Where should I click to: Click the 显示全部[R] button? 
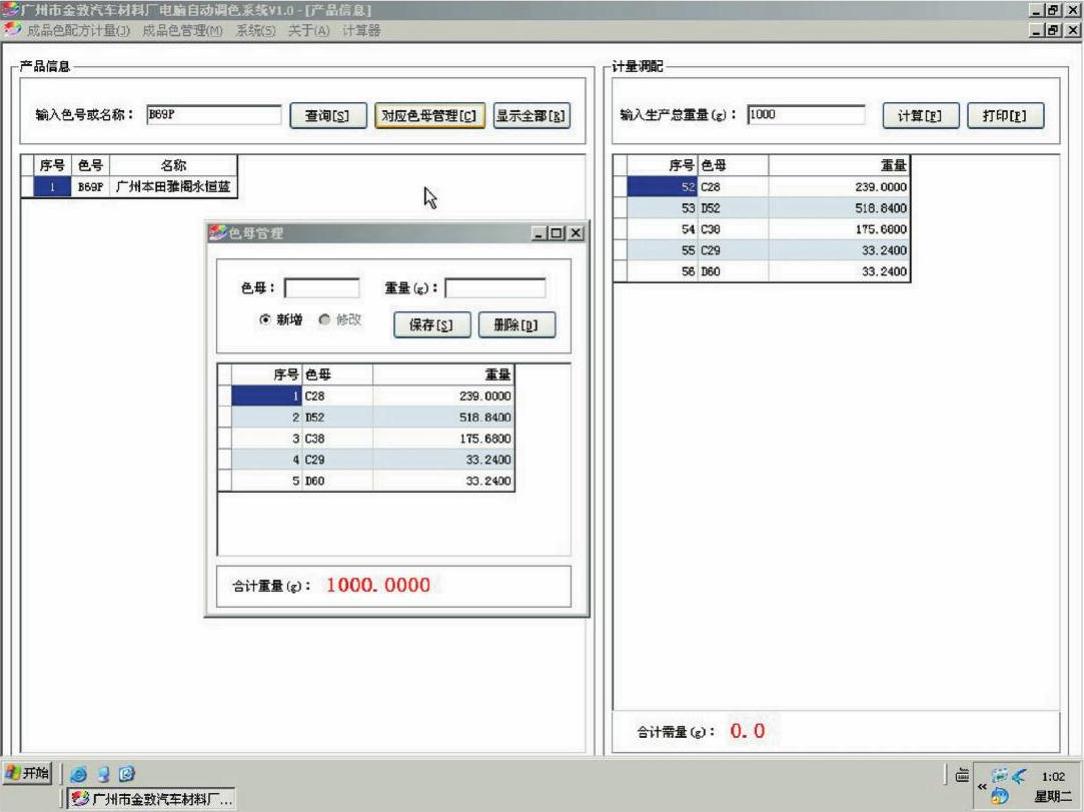point(532,115)
